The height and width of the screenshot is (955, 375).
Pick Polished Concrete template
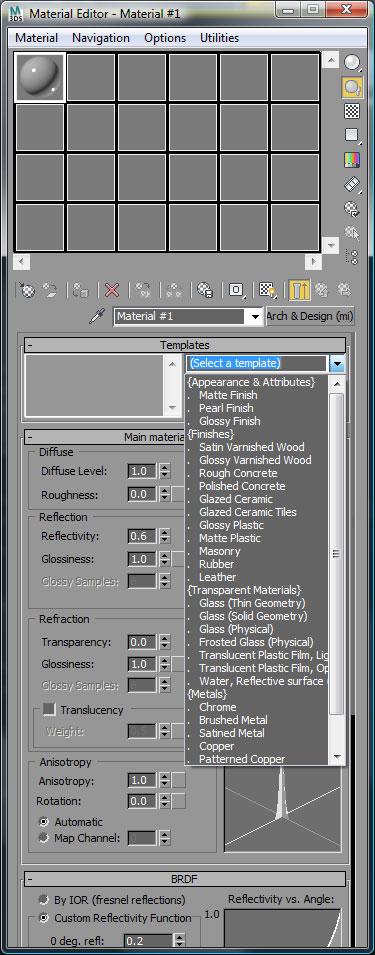[242, 486]
